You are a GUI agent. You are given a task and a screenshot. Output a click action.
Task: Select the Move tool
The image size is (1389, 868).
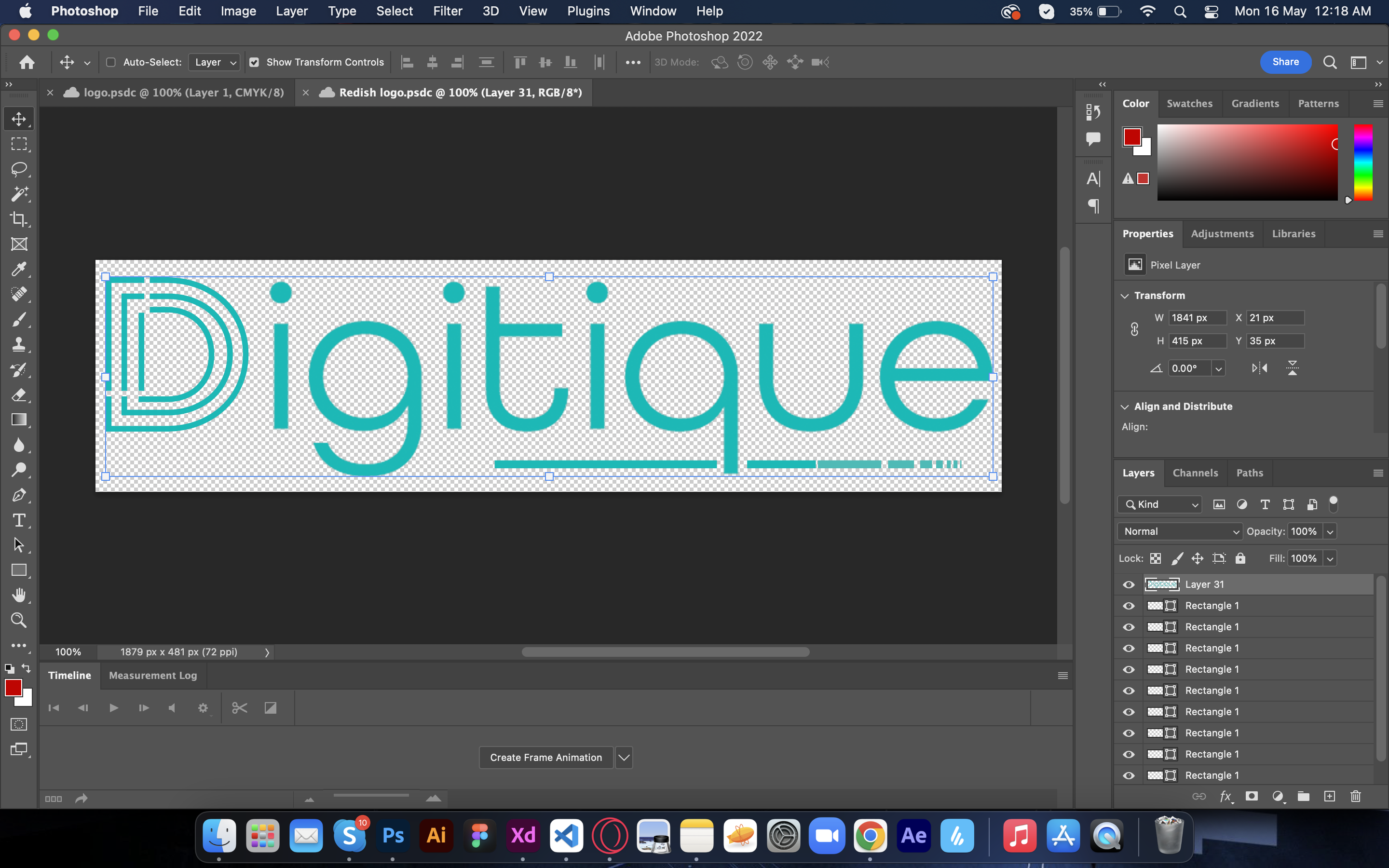19,119
